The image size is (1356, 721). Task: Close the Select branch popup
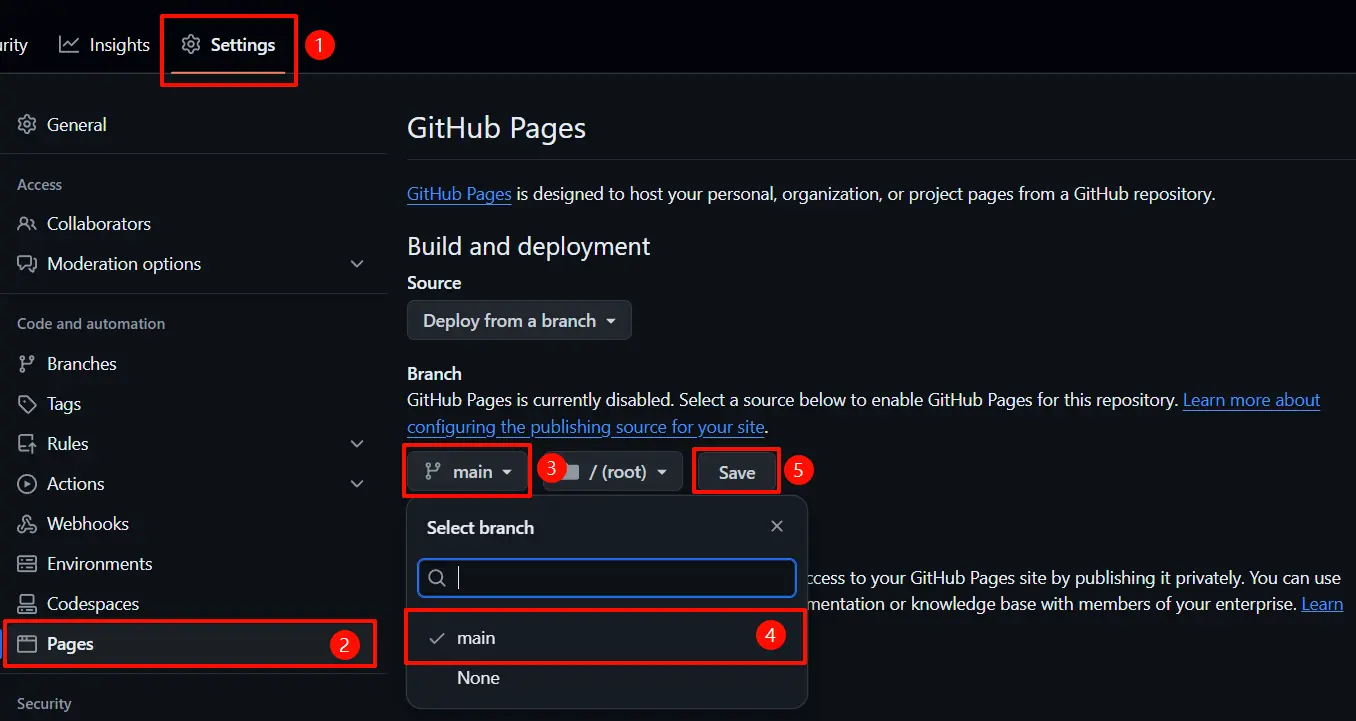coord(777,526)
